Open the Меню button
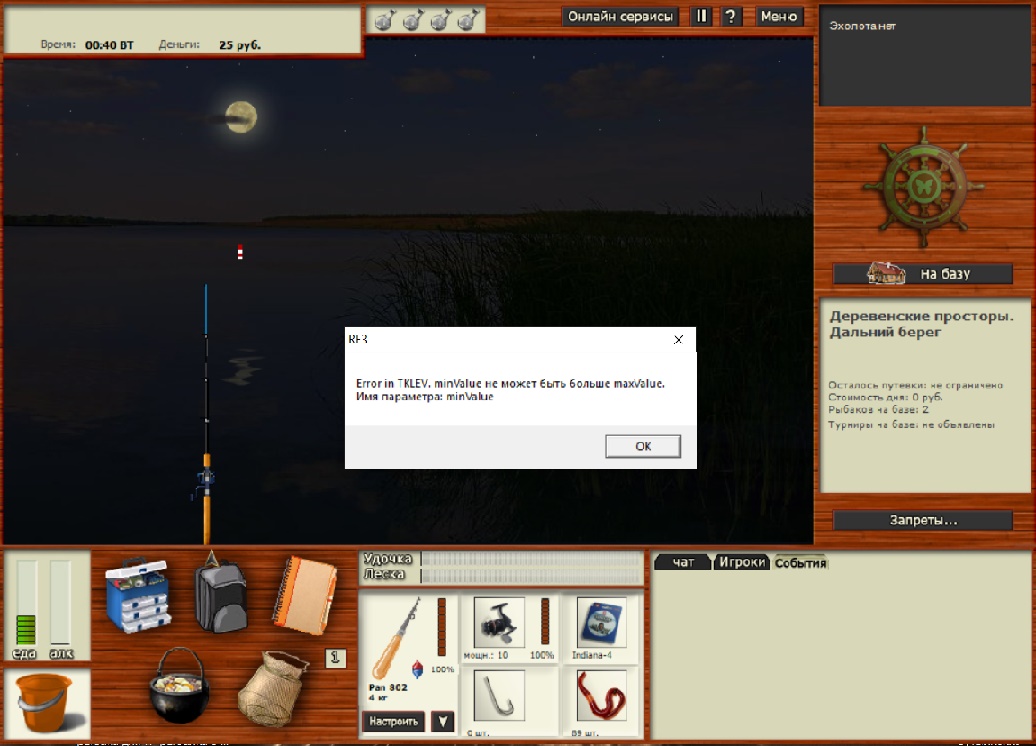1036x746 pixels. point(779,17)
